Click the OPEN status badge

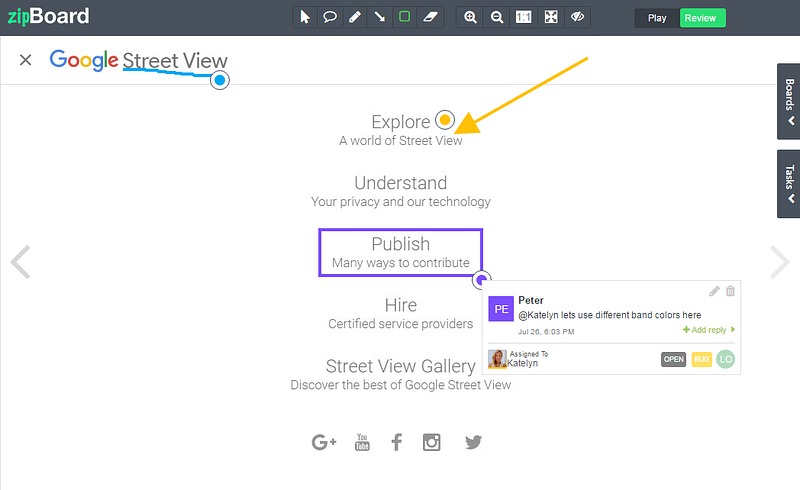pos(673,359)
